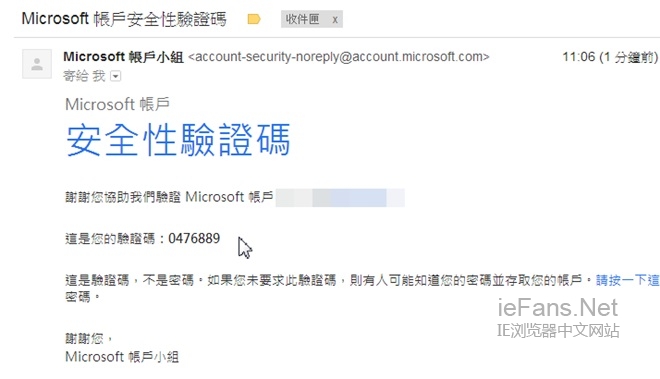Click the account-security-noreply email address

(339, 57)
